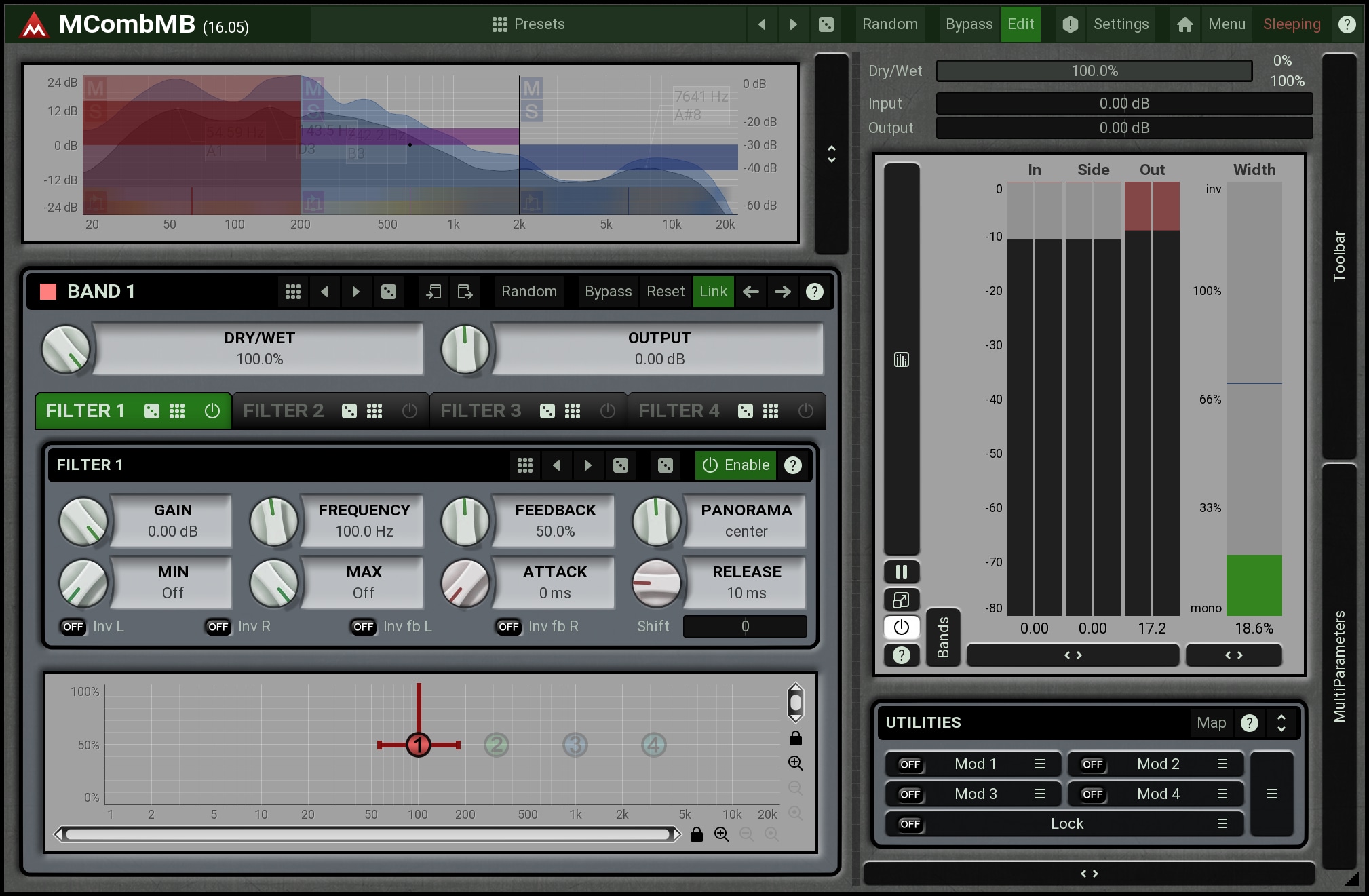Viewport: 1369px width, 896px height.
Task: Click the Input gain slider bar
Action: pos(1124,104)
